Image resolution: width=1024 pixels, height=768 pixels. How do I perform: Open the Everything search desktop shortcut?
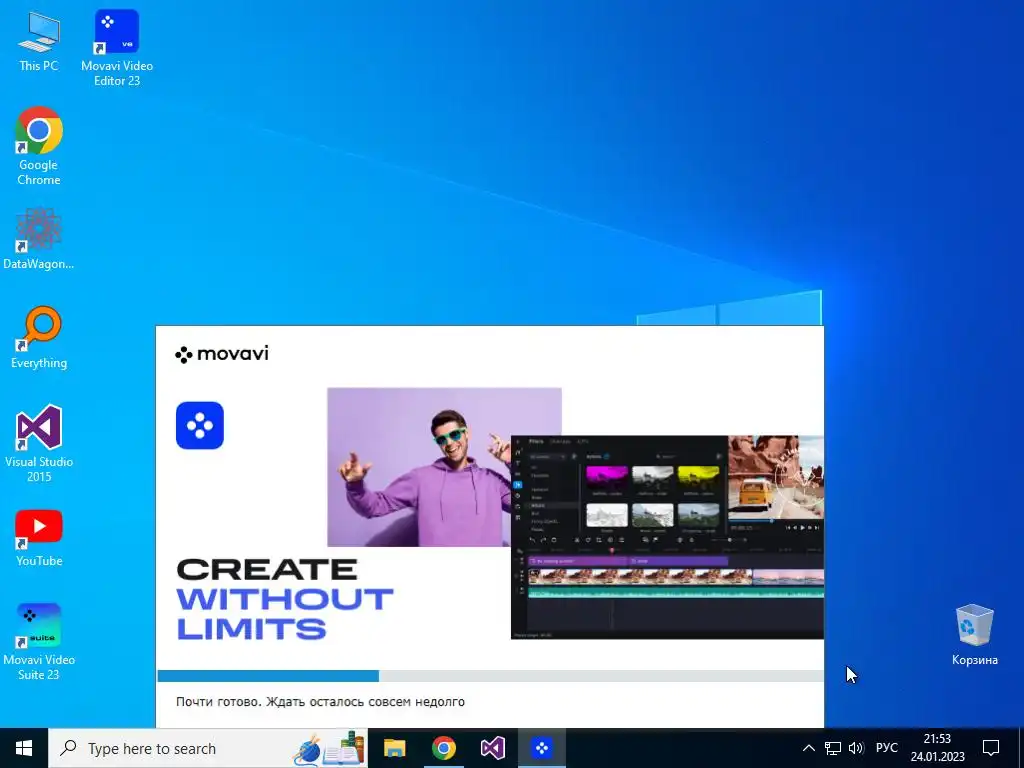tap(39, 338)
